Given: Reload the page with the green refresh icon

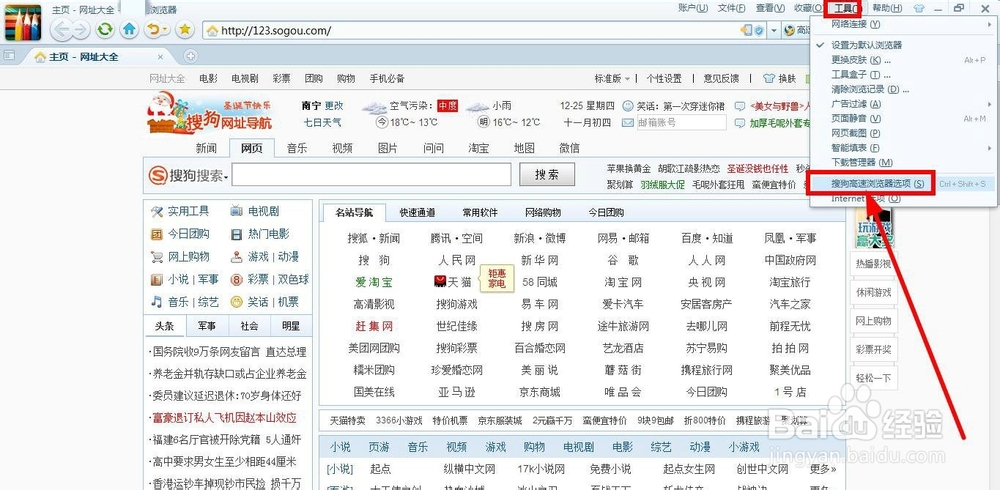Looking at the screenshot, I should [x=105, y=29].
